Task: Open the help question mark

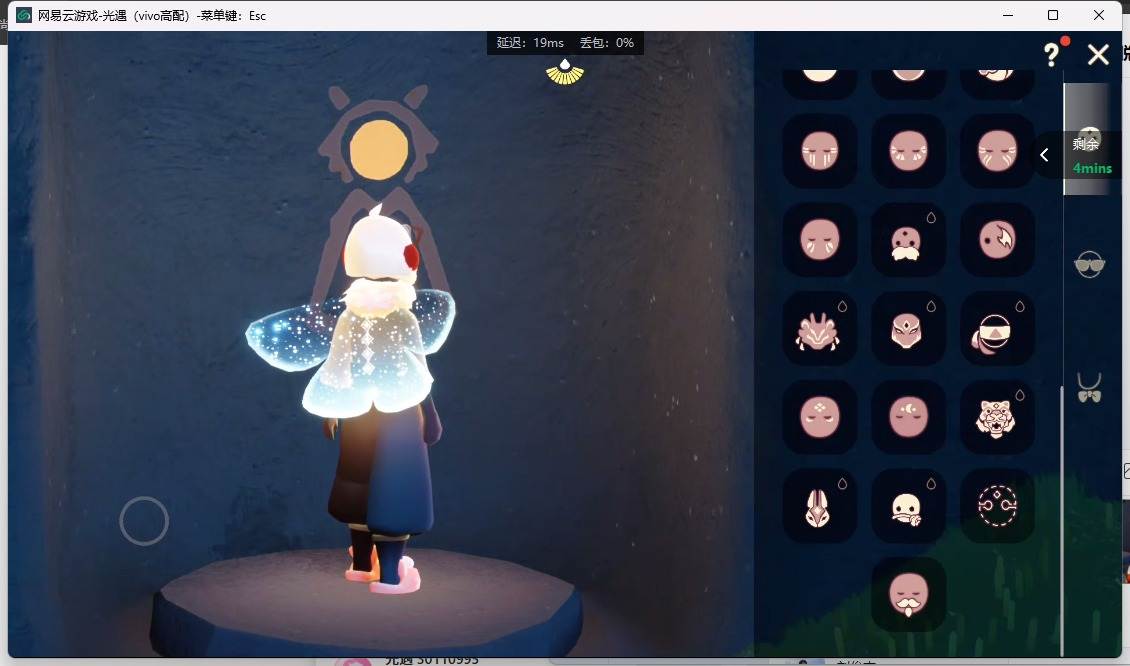Action: point(1052,54)
